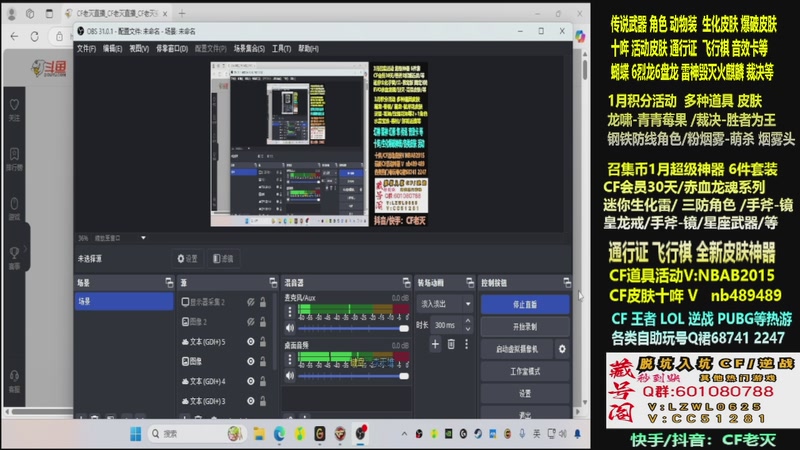Click 开始录制 to start recording

[525, 327]
